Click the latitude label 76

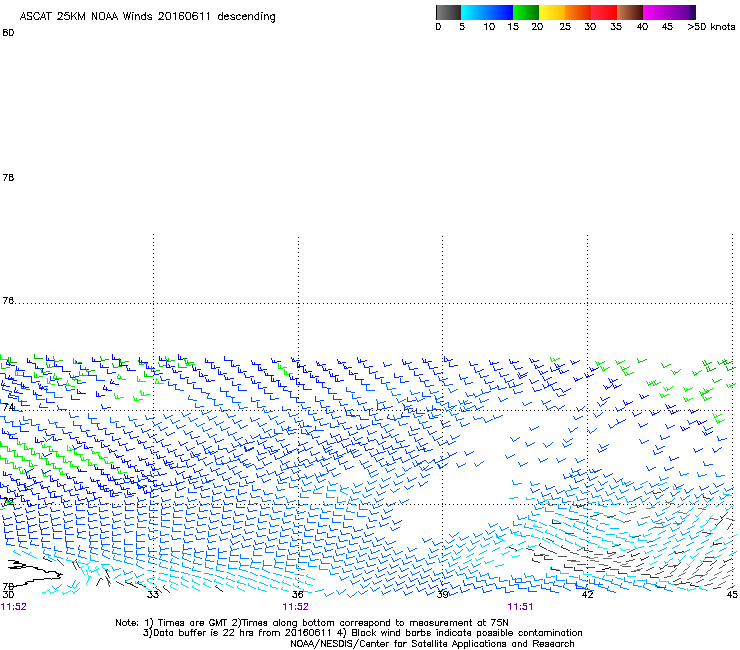click(x=8, y=301)
